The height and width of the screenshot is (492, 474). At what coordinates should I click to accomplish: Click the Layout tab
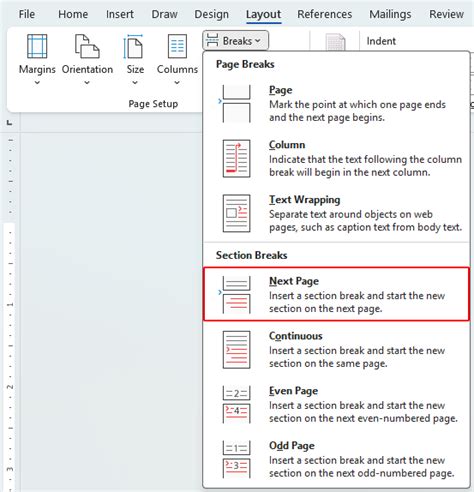coord(263,14)
